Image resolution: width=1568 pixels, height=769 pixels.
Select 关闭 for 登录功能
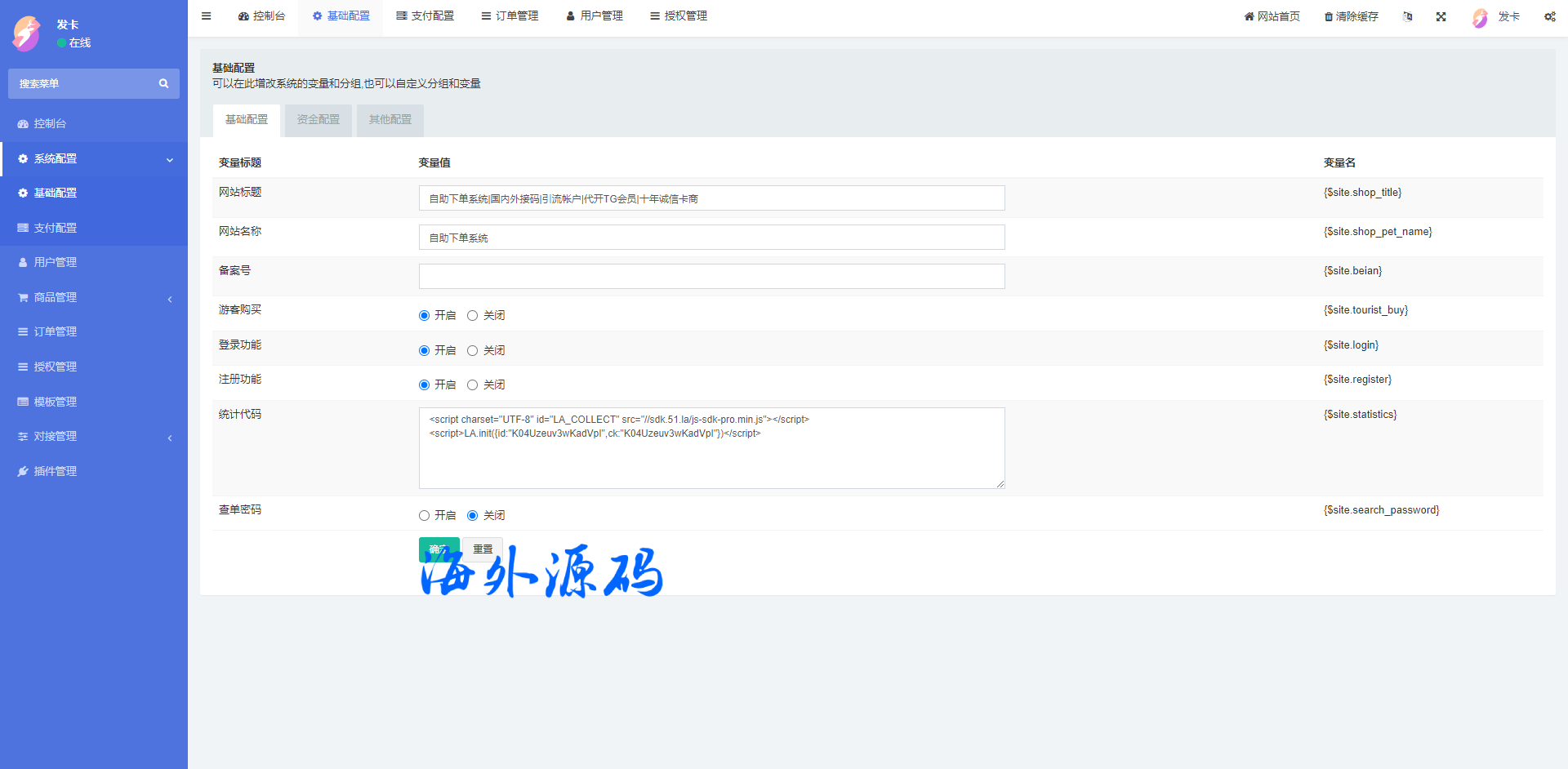coord(472,351)
